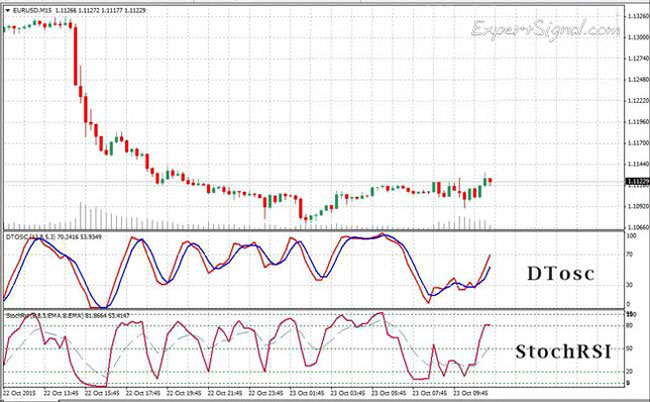Click the 50 level on the StochRSI scale
The width and height of the screenshot is (650, 402).
(628, 349)
